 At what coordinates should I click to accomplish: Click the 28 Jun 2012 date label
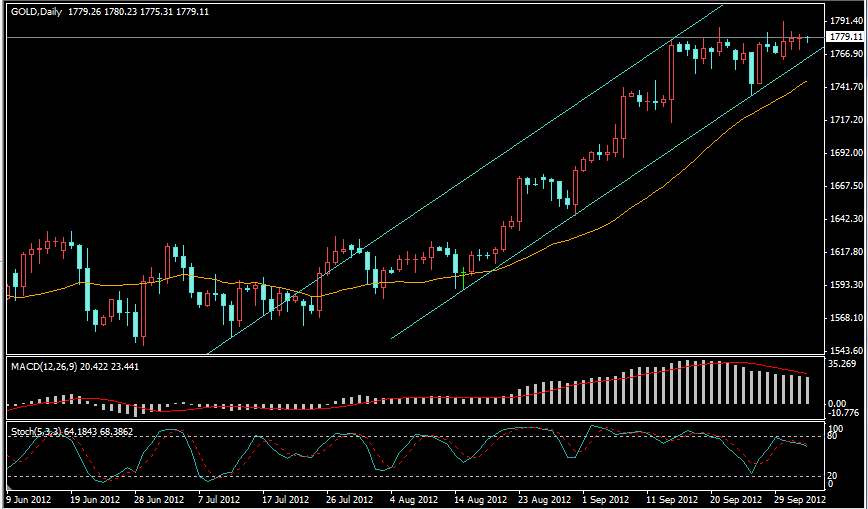[x=157, y=499]
